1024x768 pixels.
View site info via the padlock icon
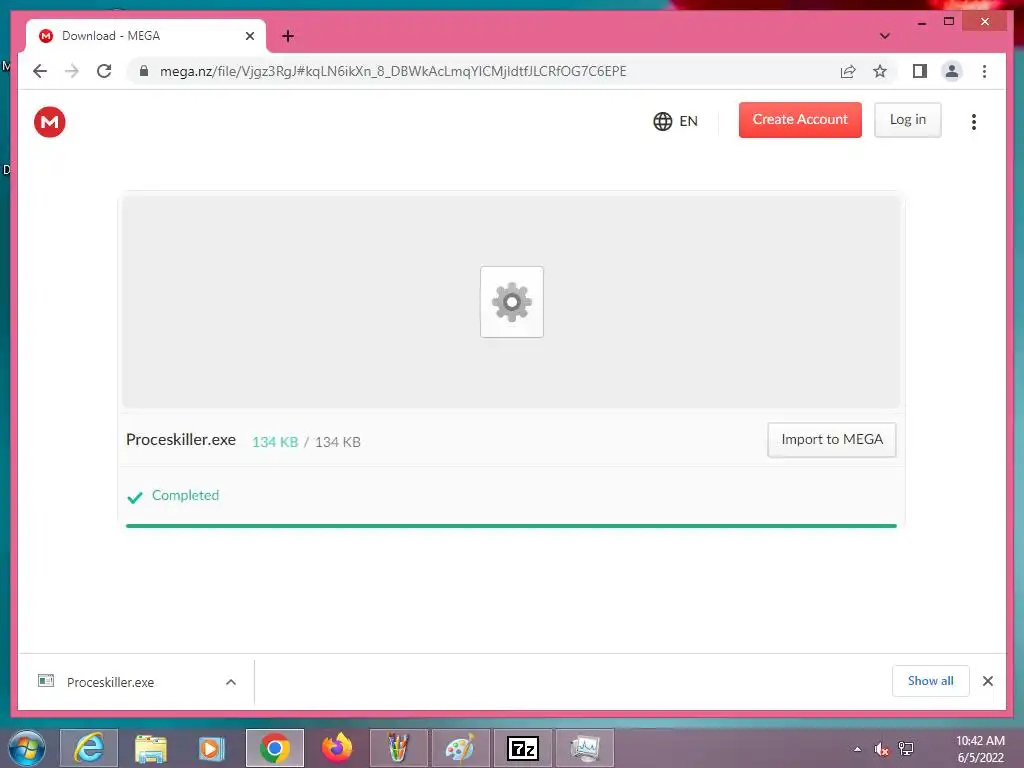tap(144, 71)
